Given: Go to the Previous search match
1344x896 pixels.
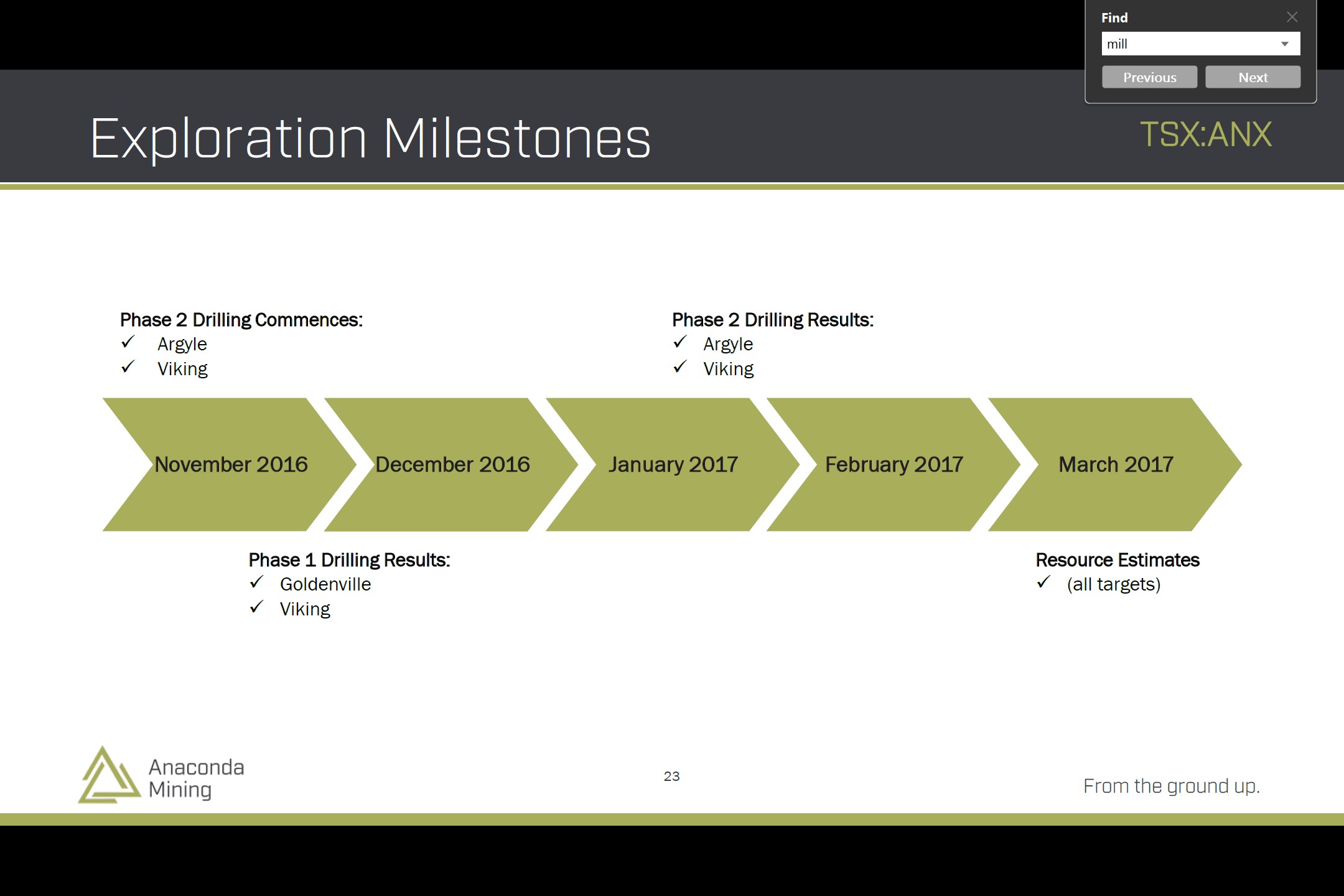Looking at the screenshot, I should pyautogui.click(x=1149, y=77).
